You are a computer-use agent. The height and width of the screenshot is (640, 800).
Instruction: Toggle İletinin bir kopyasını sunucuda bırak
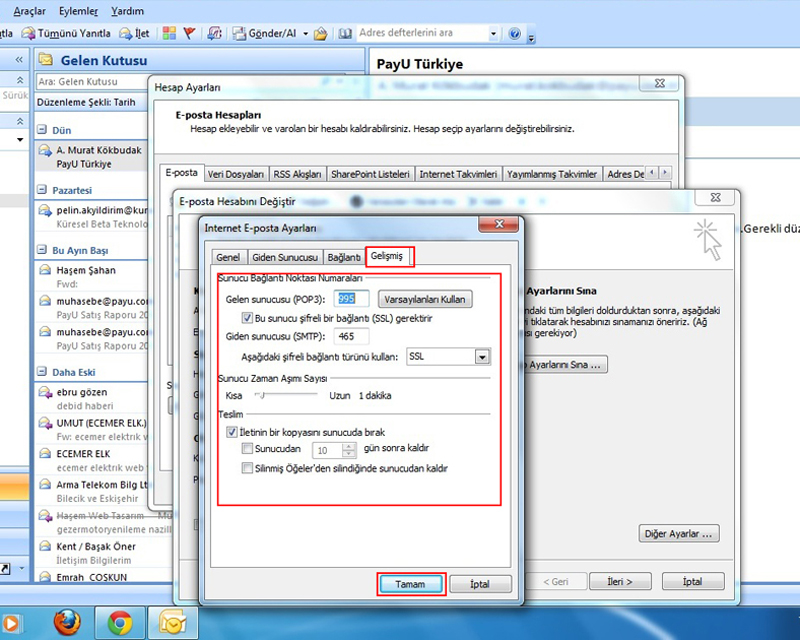coord(232,432)
